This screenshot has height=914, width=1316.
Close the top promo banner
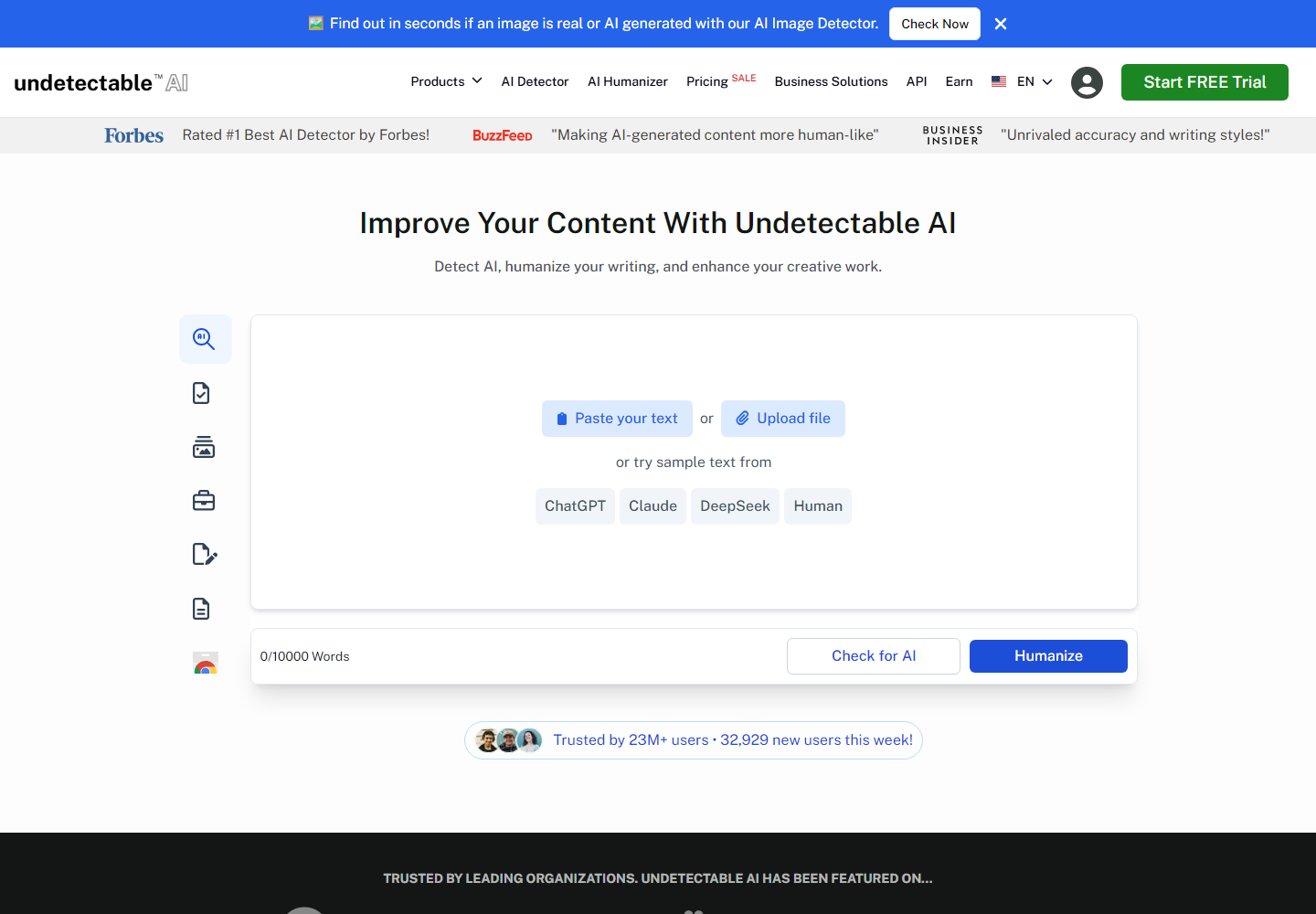tap(1001, 24)
